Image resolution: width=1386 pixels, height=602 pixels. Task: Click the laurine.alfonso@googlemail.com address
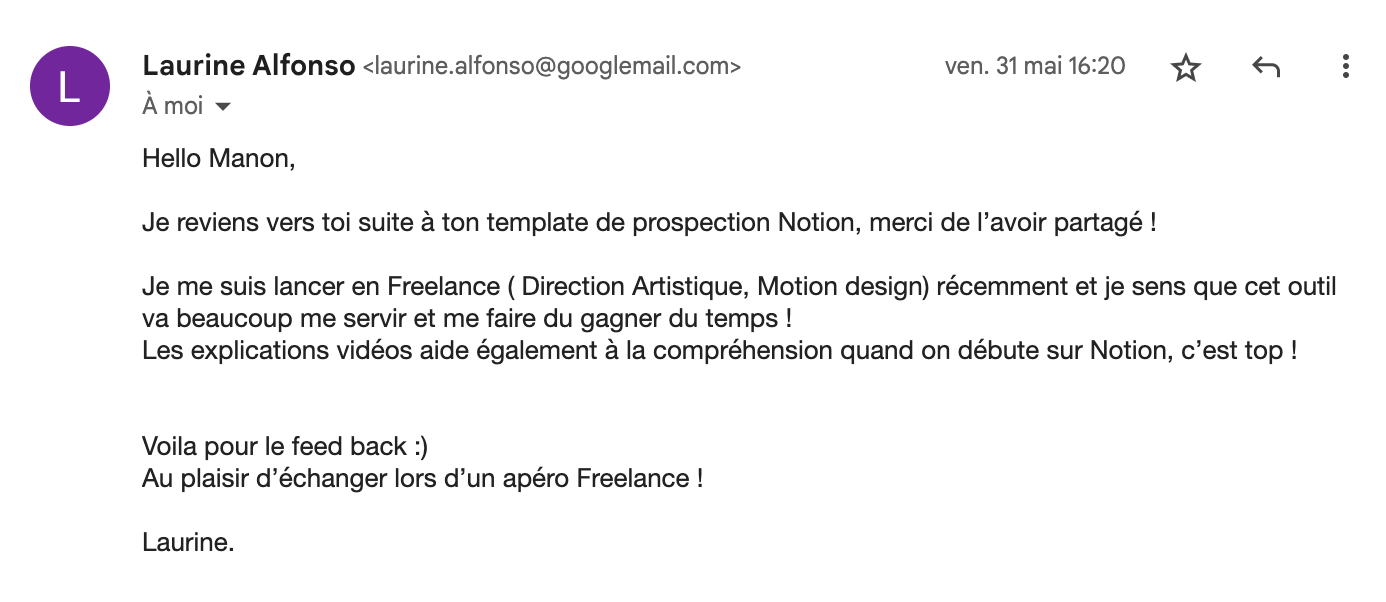click(x=551, y=67)
